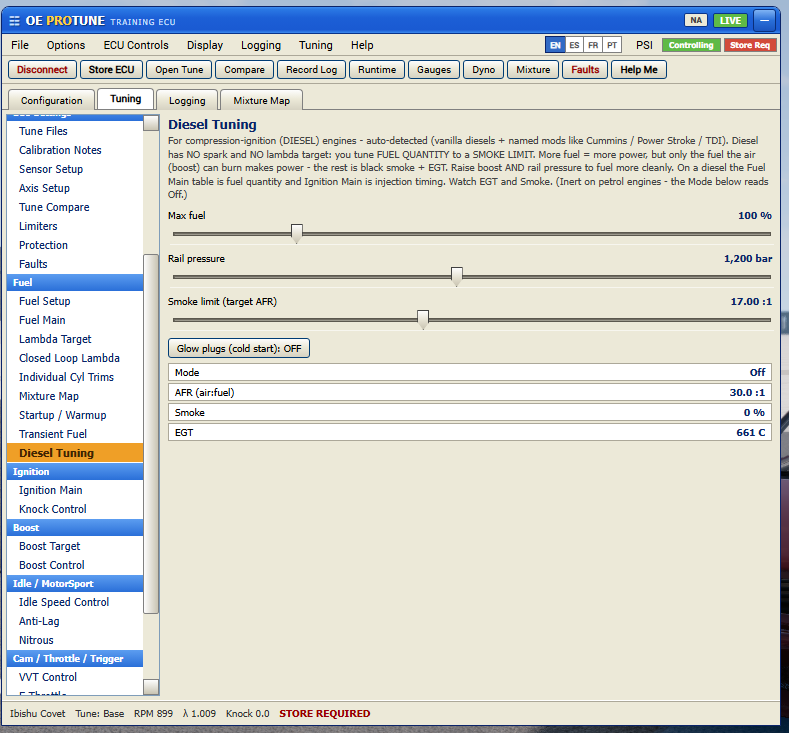Open the Faults toolbar button
The image size is (789, 733).
pos(585,69)
